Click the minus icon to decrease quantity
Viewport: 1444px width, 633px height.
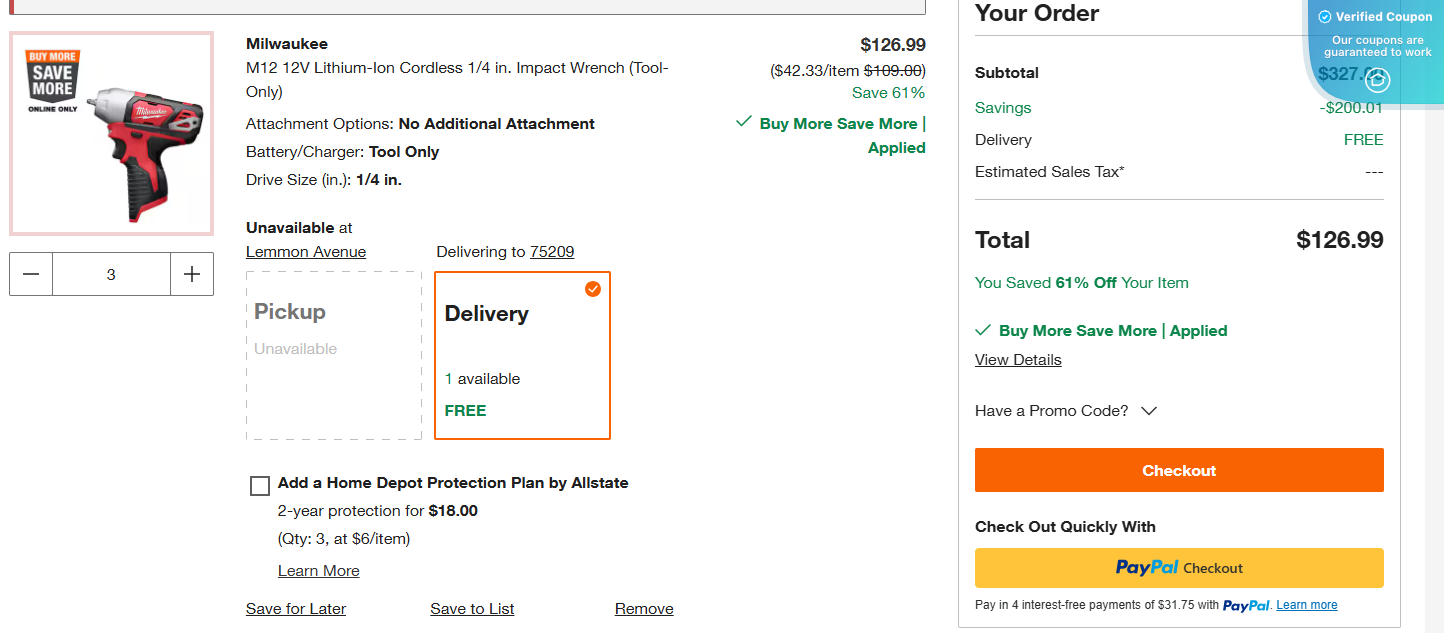[x=30, y=273]
